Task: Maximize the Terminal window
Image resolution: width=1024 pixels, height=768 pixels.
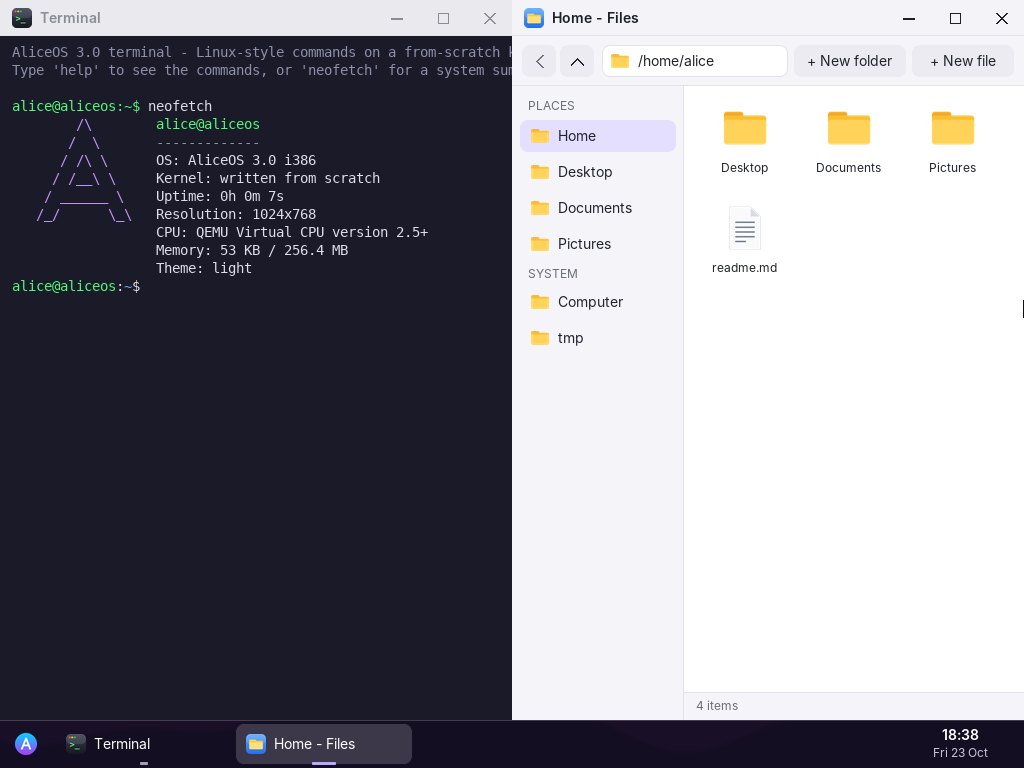Action: coord(443,18)
